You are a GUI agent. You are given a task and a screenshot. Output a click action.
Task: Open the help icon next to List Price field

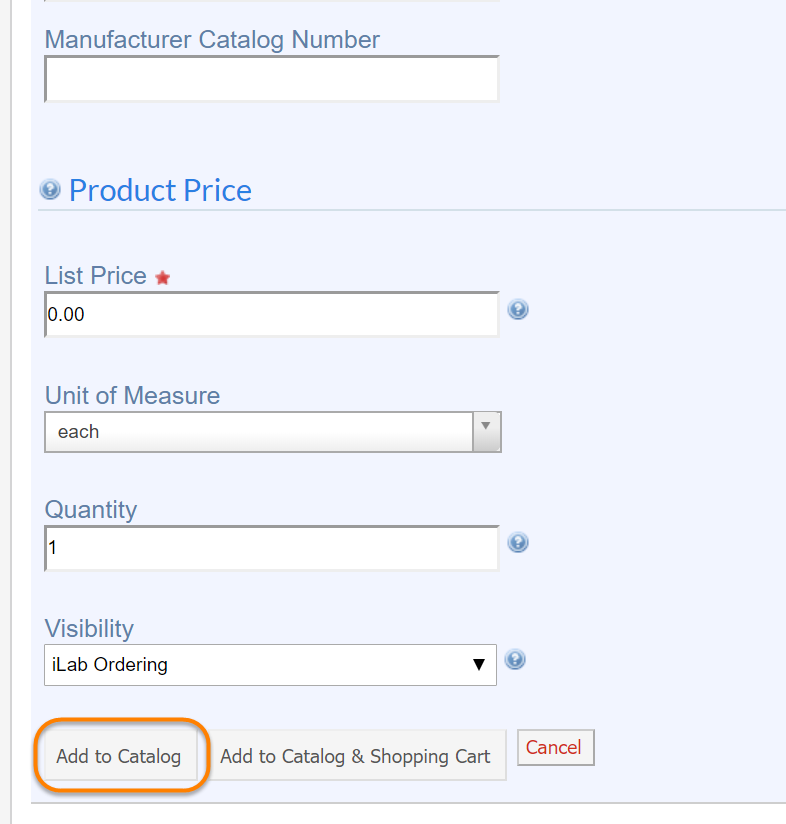[x=518, y=310]
